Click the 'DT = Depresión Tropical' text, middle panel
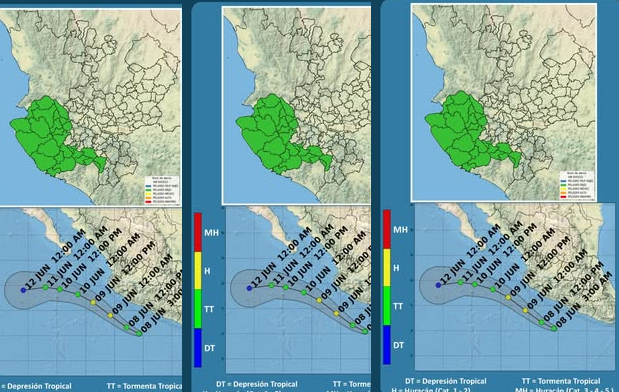619x392 pixels. click(x=257, y=384)
